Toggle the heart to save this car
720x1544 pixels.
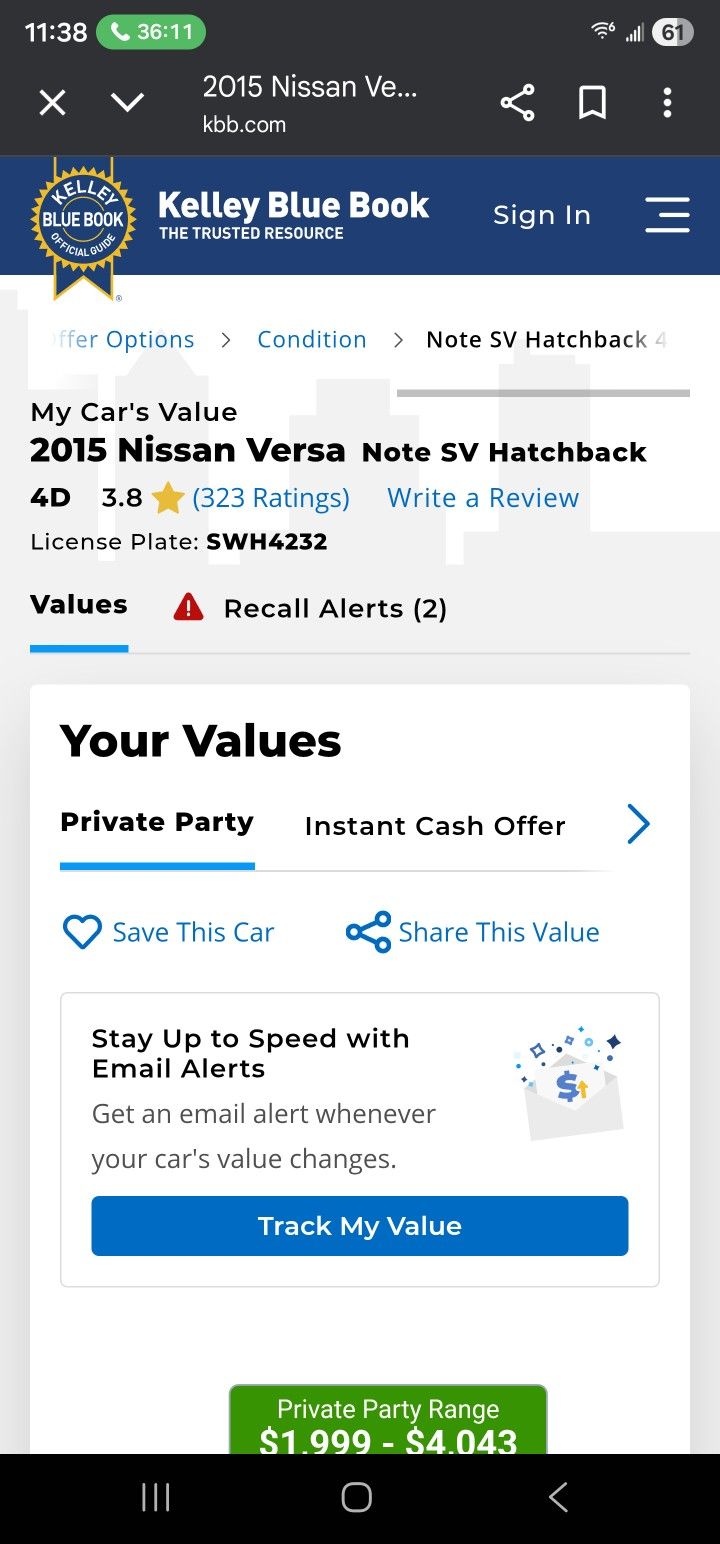tap(83, 932)
